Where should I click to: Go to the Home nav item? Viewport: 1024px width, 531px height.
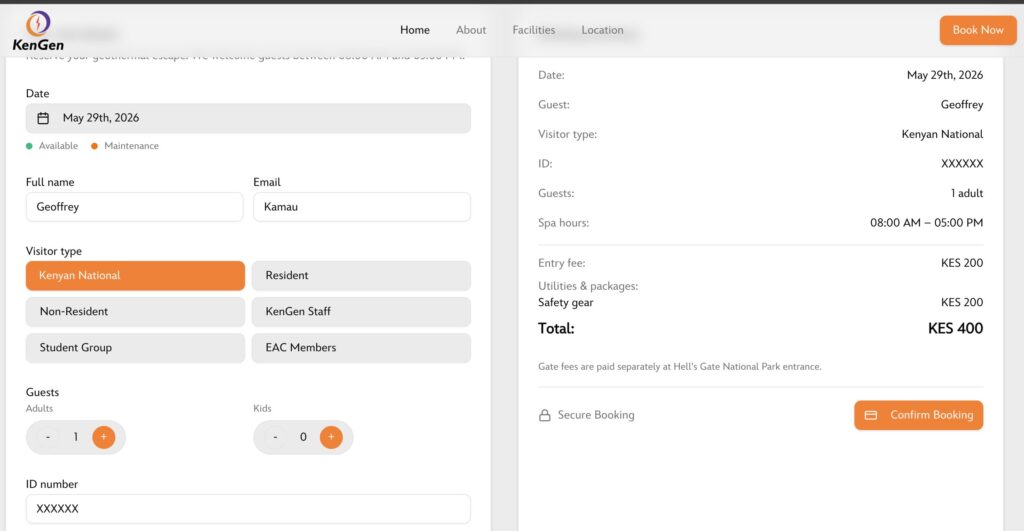pos(415,30)
